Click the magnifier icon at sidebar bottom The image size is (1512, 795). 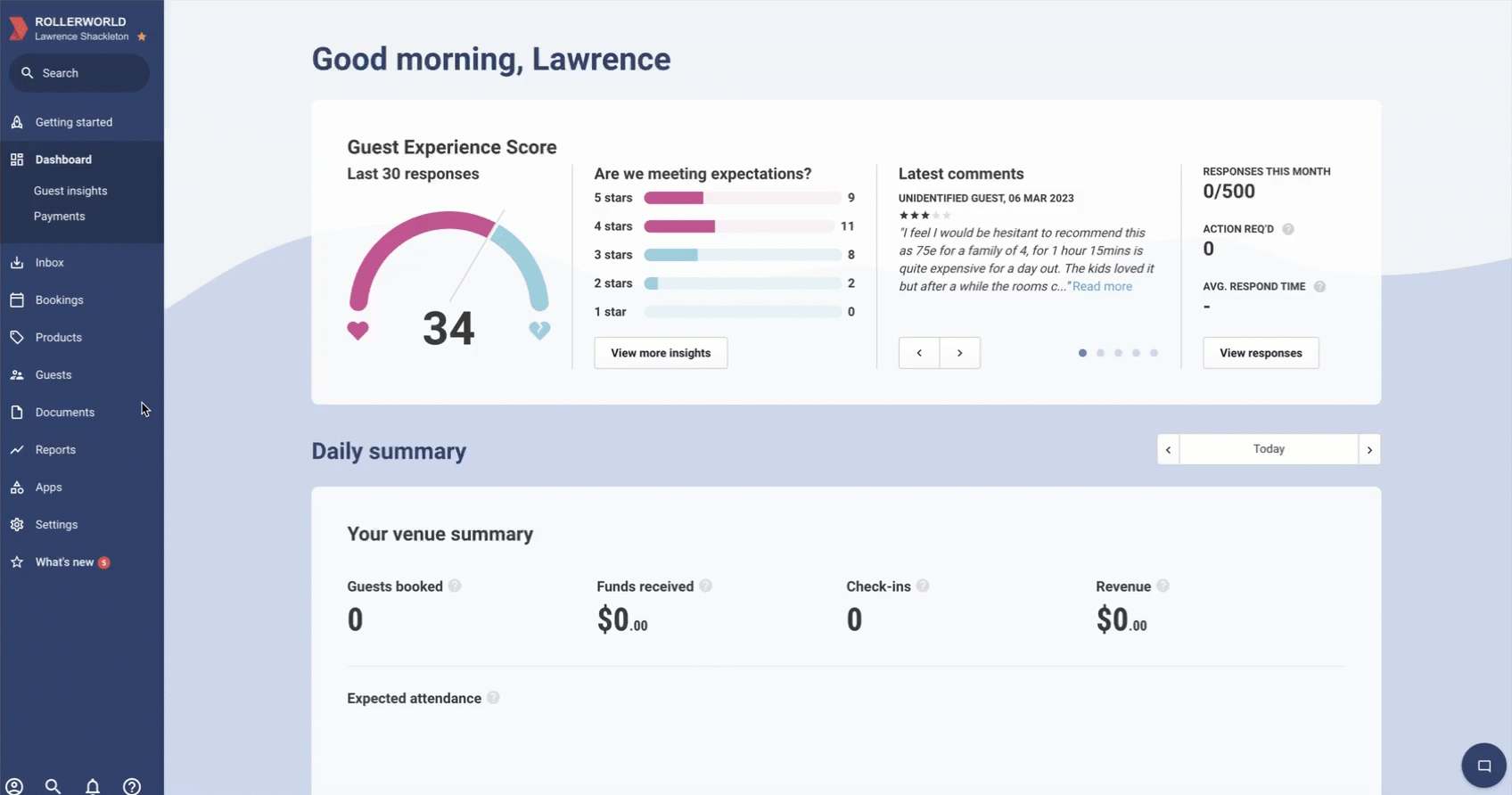pyautogui.click(x=53, y=786)
